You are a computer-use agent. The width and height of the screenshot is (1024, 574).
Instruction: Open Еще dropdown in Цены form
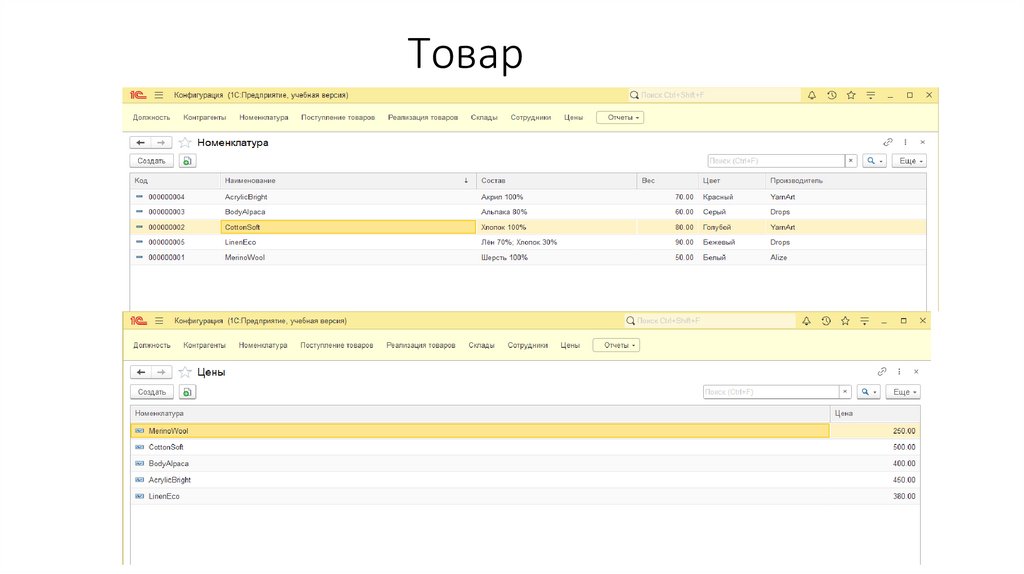[904, 392]
